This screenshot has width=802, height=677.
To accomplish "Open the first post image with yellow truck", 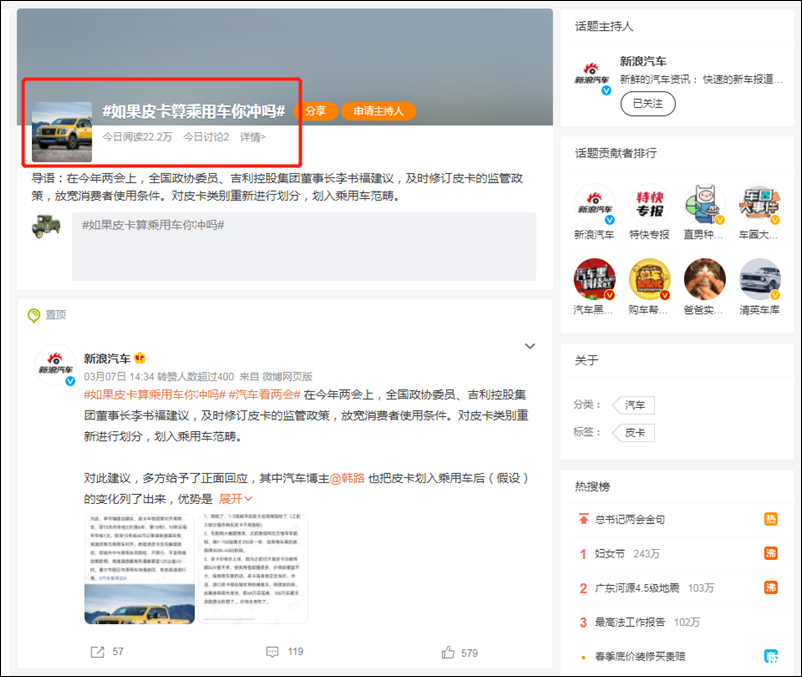I will point(139,569).
